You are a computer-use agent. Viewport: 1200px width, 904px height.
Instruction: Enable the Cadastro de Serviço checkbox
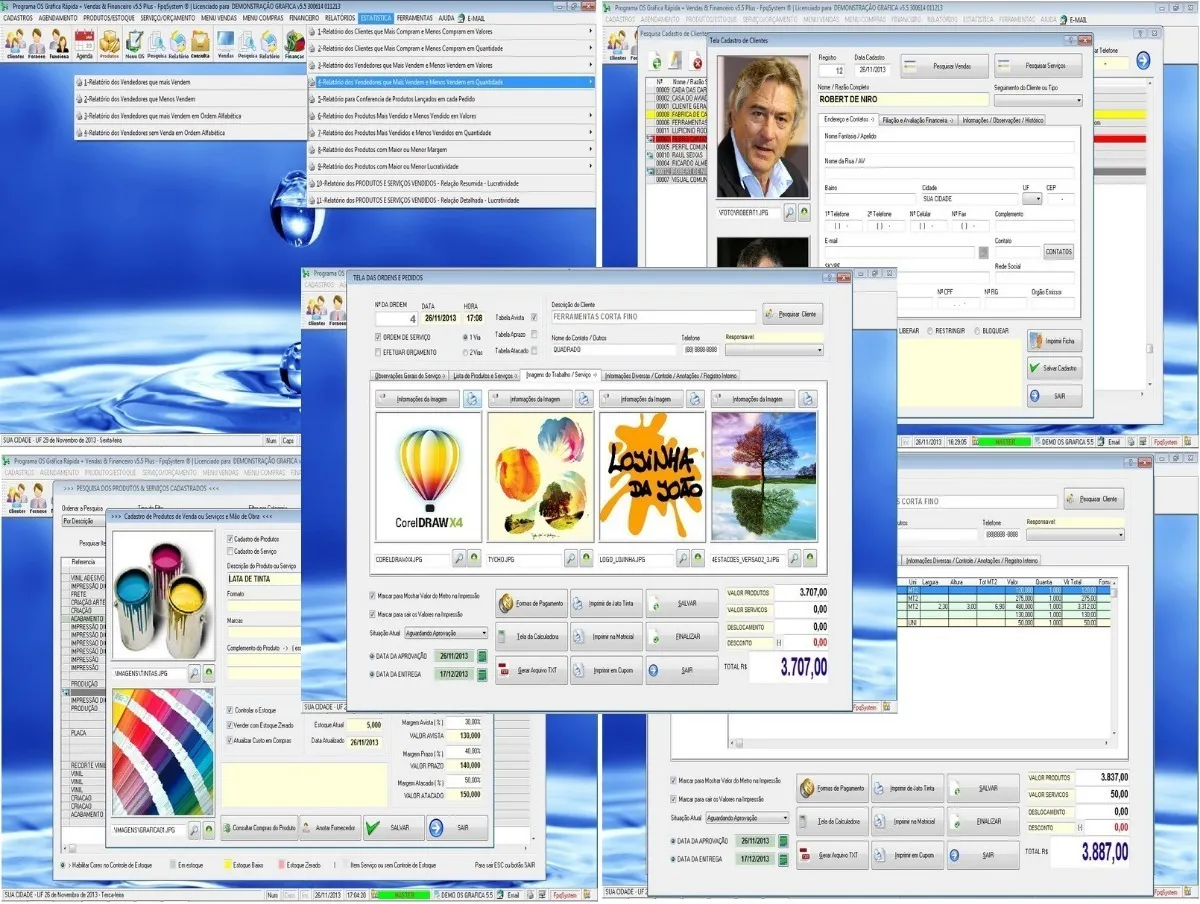[229, 551]
